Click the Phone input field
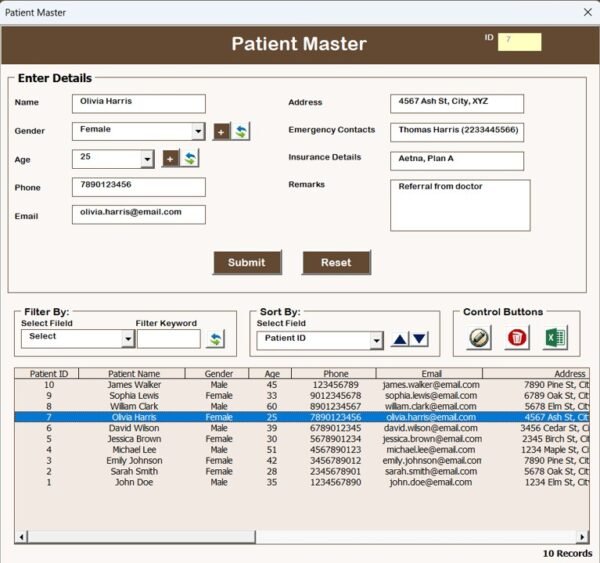This screenshot has width=600, height=563. (139, 187)
